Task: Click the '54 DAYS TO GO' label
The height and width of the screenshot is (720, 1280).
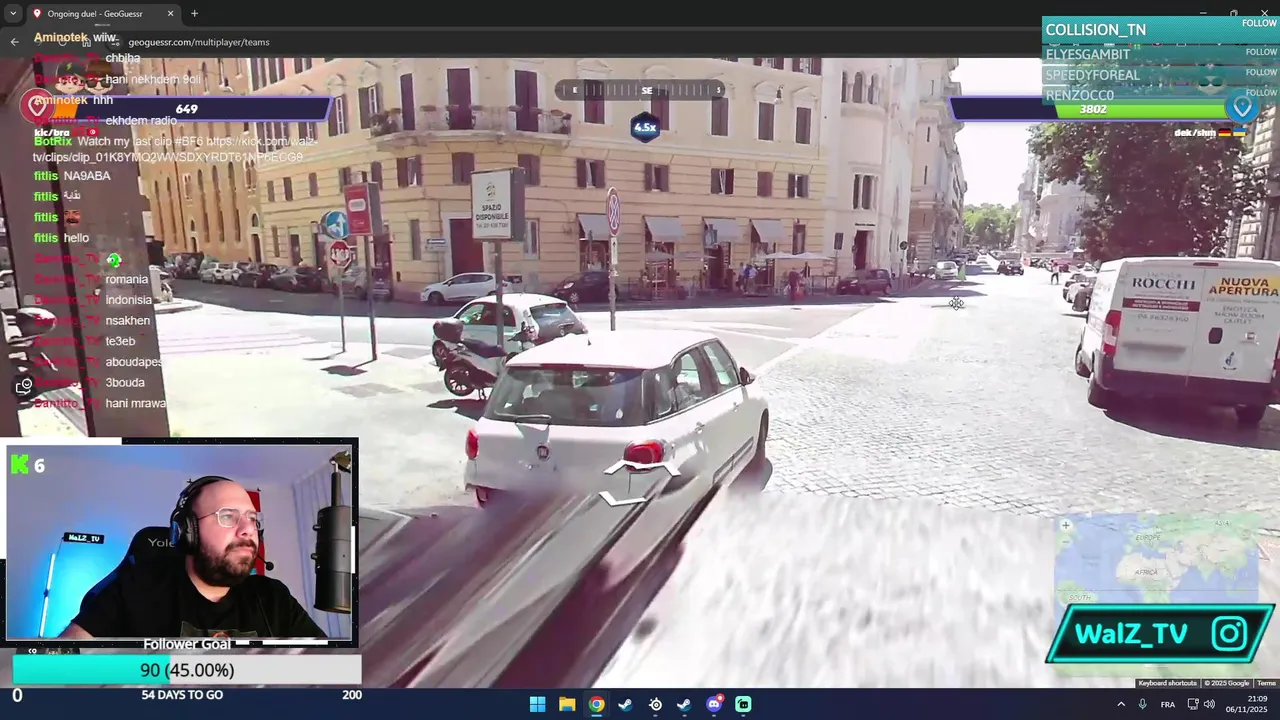Action: 182,695
